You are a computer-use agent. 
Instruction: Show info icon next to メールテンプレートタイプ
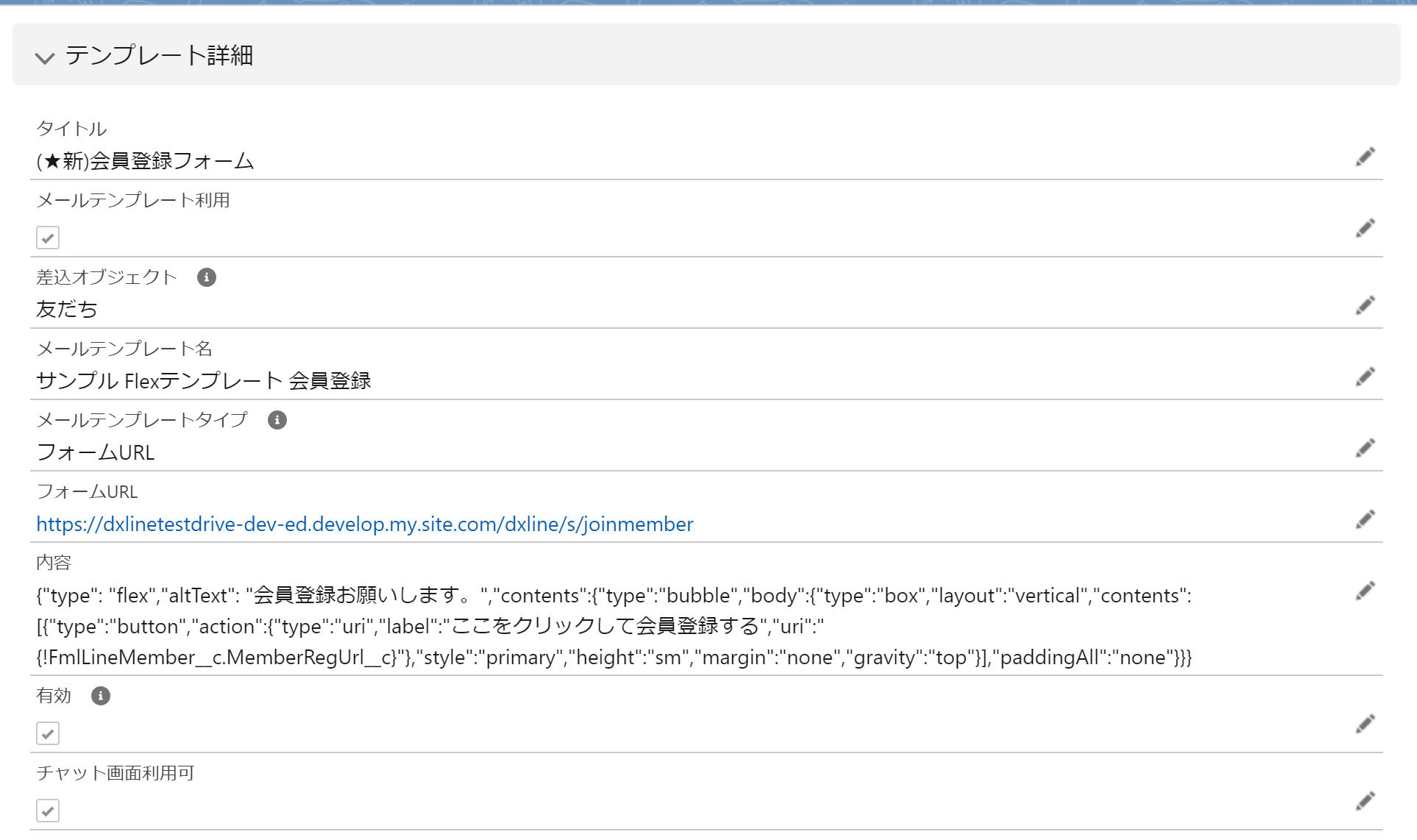pos(277,420)
